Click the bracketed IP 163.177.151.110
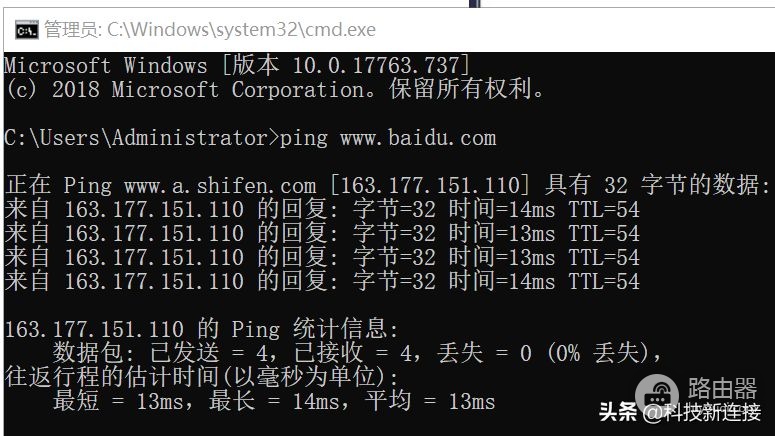This screenshot has height=436, width=775. [430, 186]
